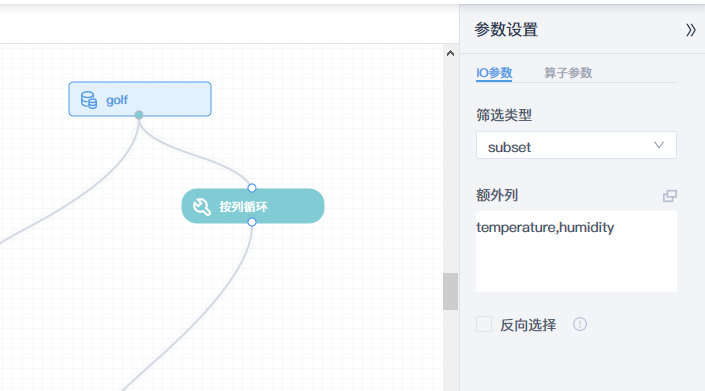705x391 pixels.
Task: Open the 筛选类型 subset dropdown
Action: [x=576, y=145]
